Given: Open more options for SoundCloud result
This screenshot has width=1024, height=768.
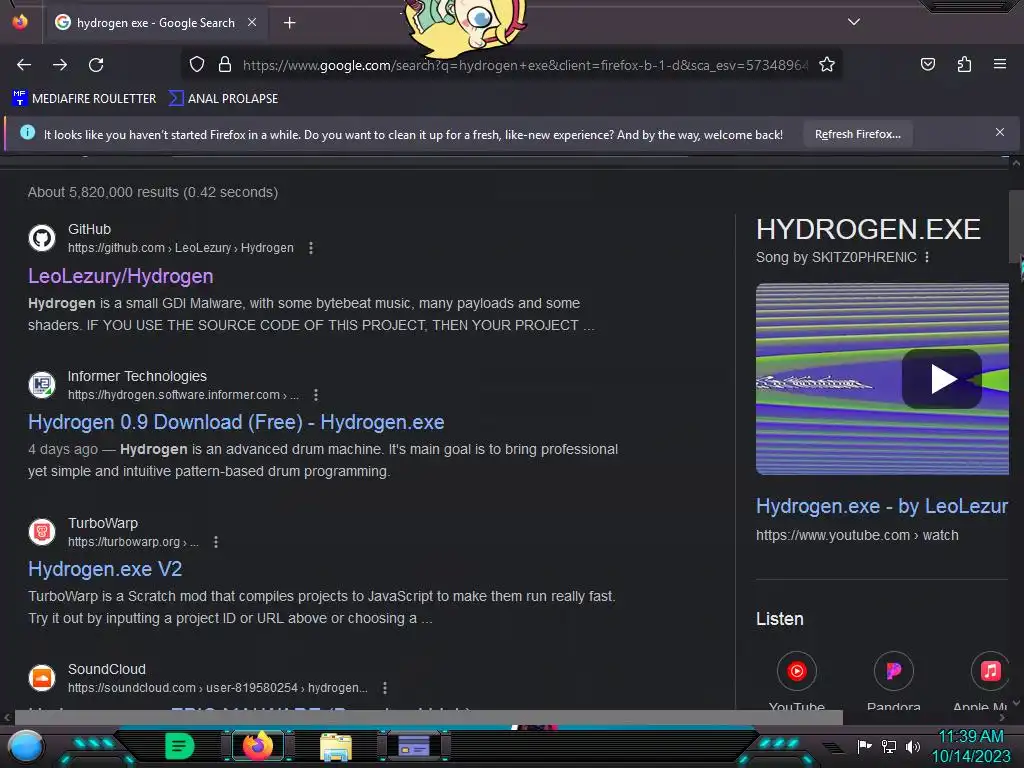Looking at the screenshot, I should click(385, 688).
